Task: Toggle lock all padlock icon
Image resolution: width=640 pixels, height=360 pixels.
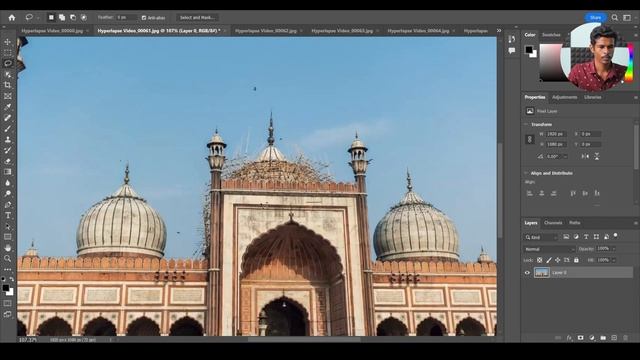Action: click(x=576, y=260)
